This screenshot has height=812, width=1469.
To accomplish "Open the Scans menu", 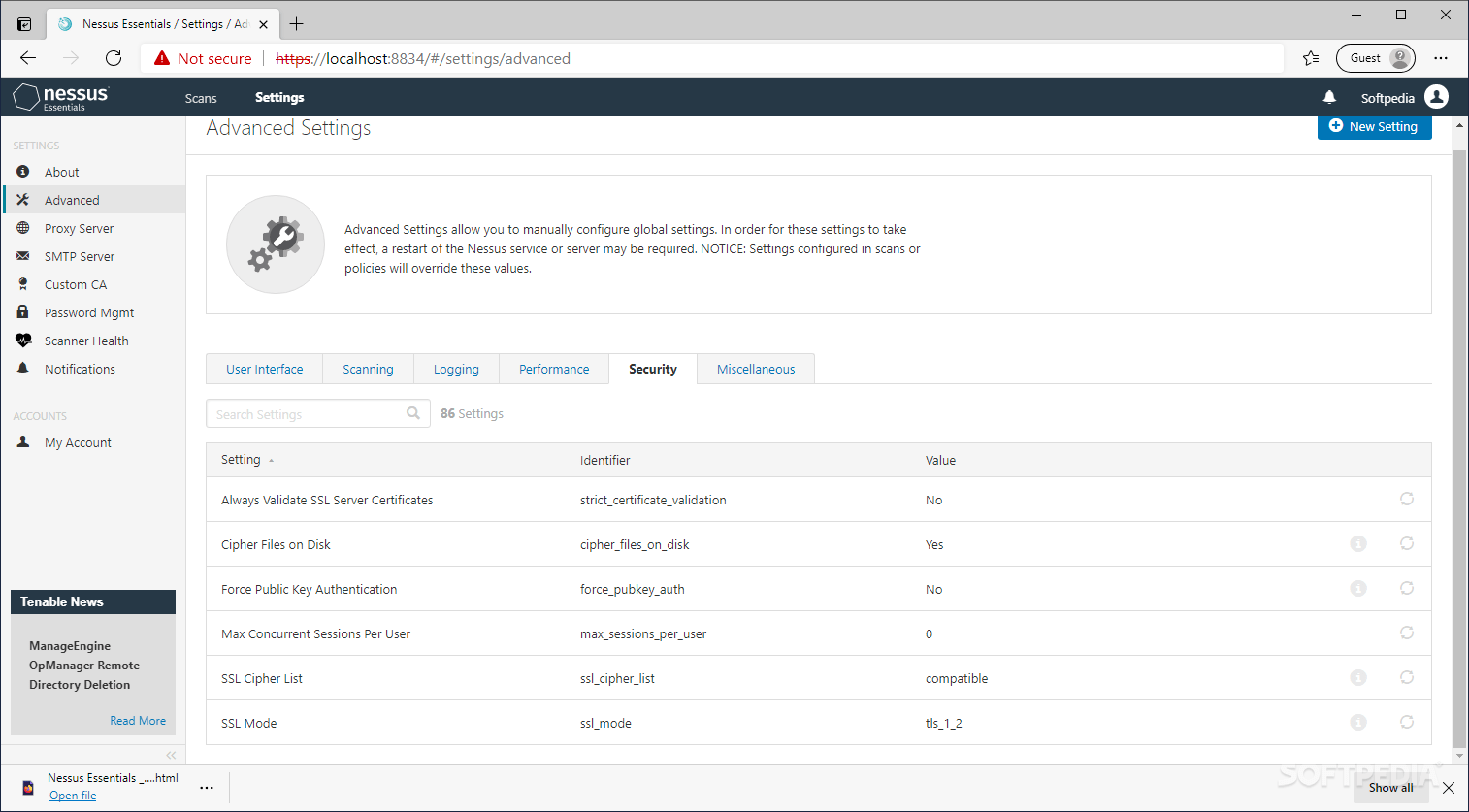I will click(201, 97).
